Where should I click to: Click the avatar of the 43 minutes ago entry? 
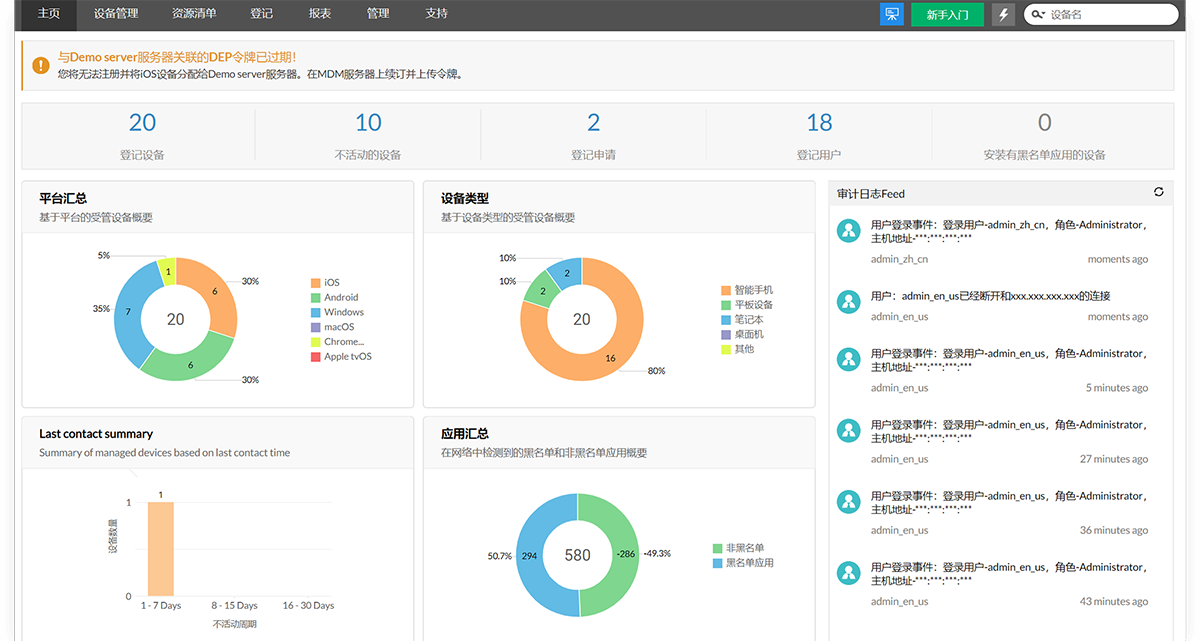tap(849, 573)
